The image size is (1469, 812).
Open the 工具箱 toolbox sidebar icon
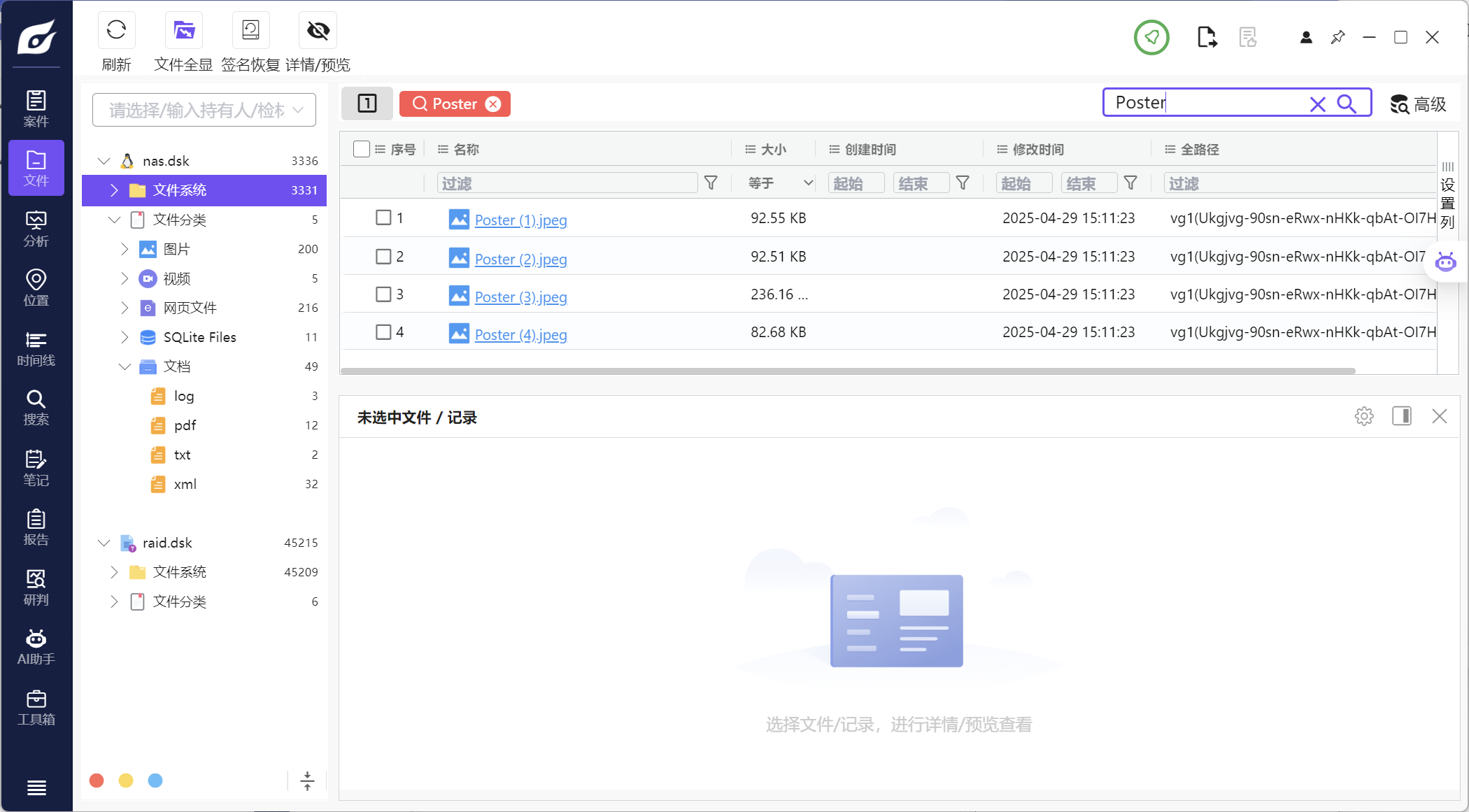pyautogui.click(x=36, y=707)
